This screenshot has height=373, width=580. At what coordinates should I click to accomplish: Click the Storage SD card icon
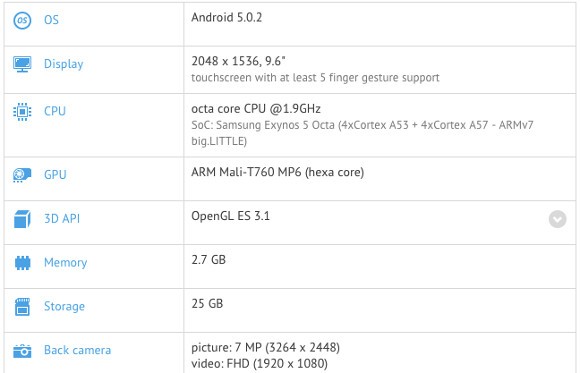pos(22,307)
